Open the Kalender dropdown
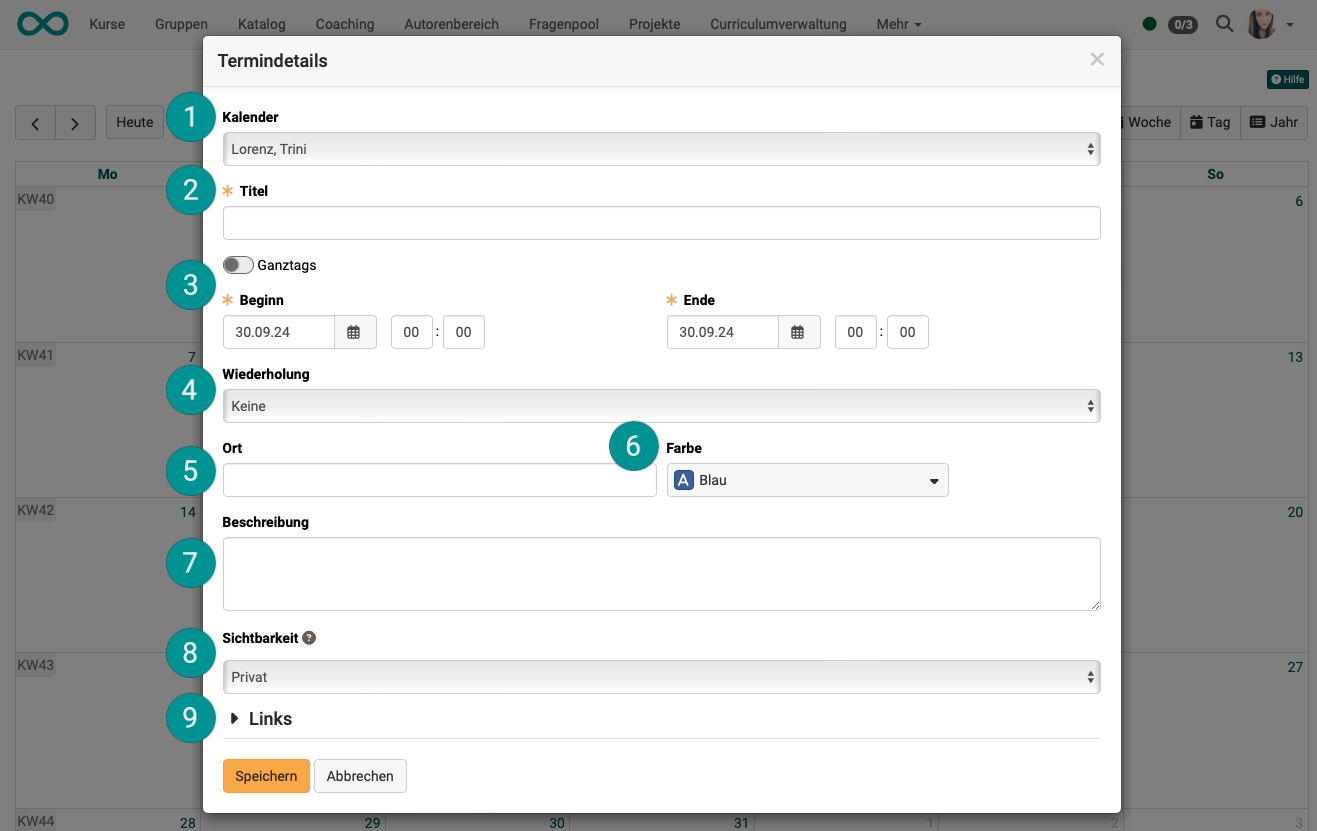The image size is (1317, 831). pyautogui.click(x=661, y=149)
